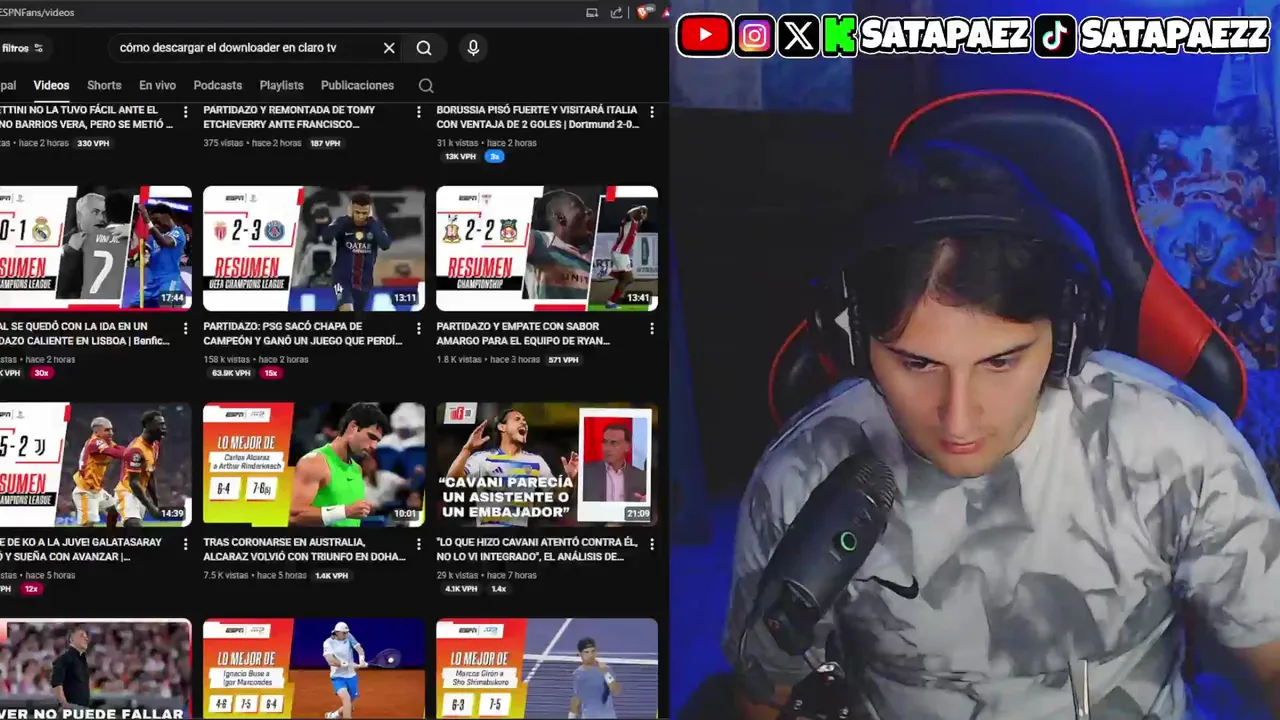Open the Playlists tab

281,86
